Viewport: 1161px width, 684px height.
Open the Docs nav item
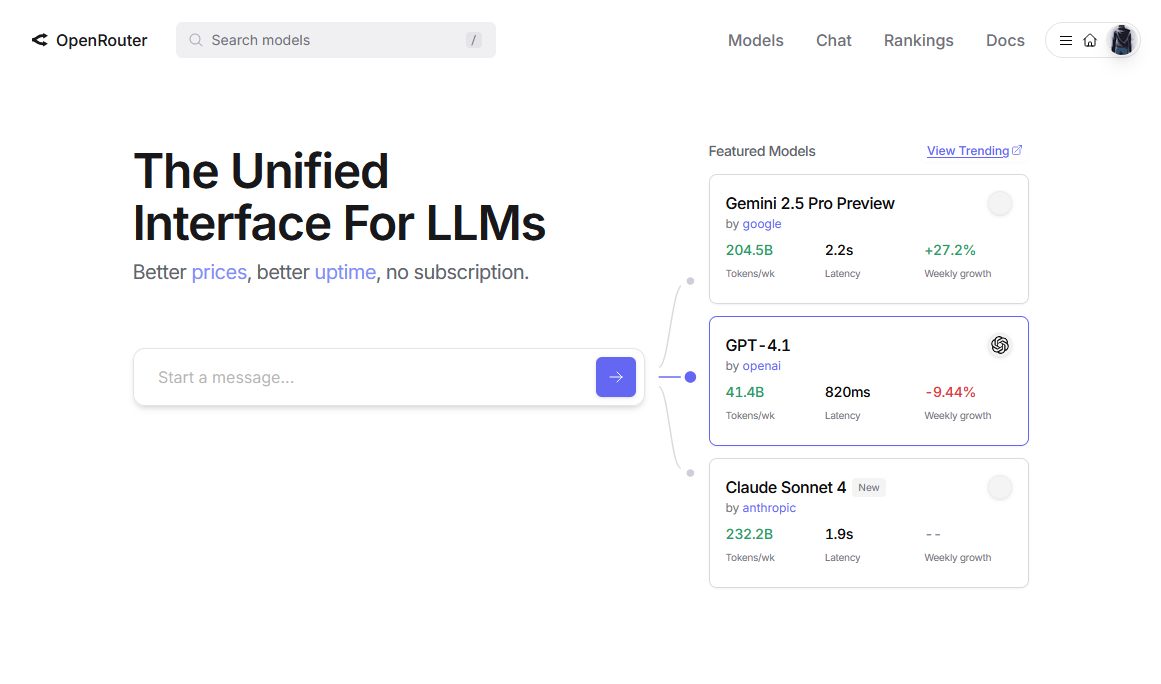(1005, 41)
